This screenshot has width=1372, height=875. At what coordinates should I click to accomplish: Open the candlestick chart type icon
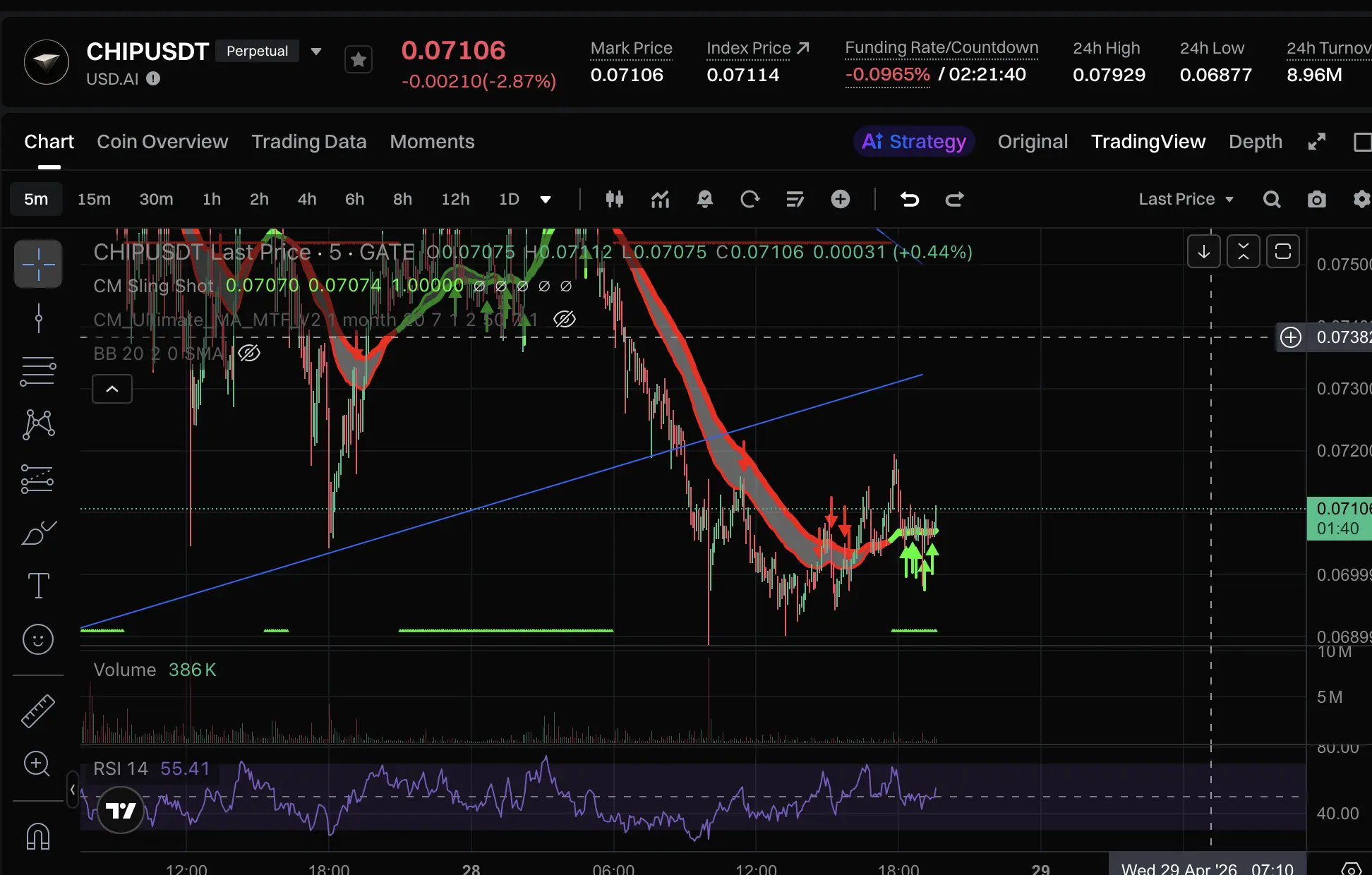615,200
